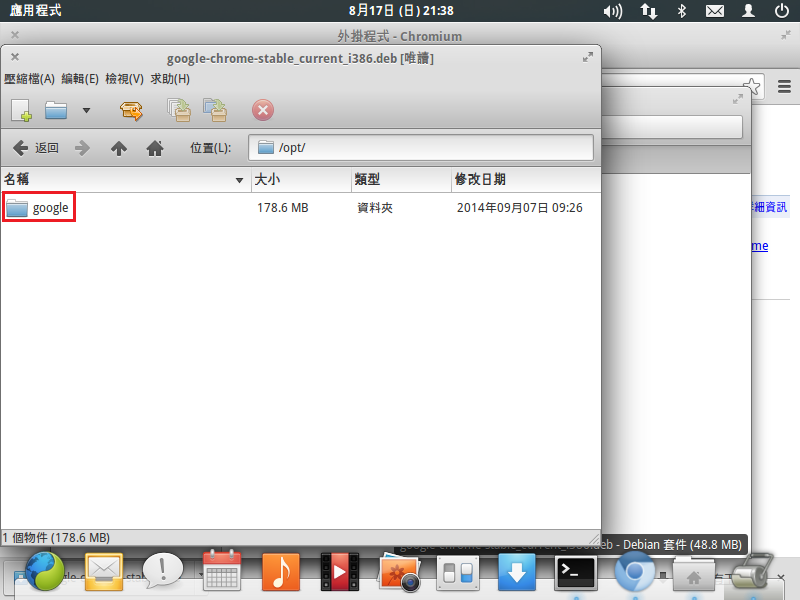
Task: Launch the music player dock icon
Action: tap(281, 571)
